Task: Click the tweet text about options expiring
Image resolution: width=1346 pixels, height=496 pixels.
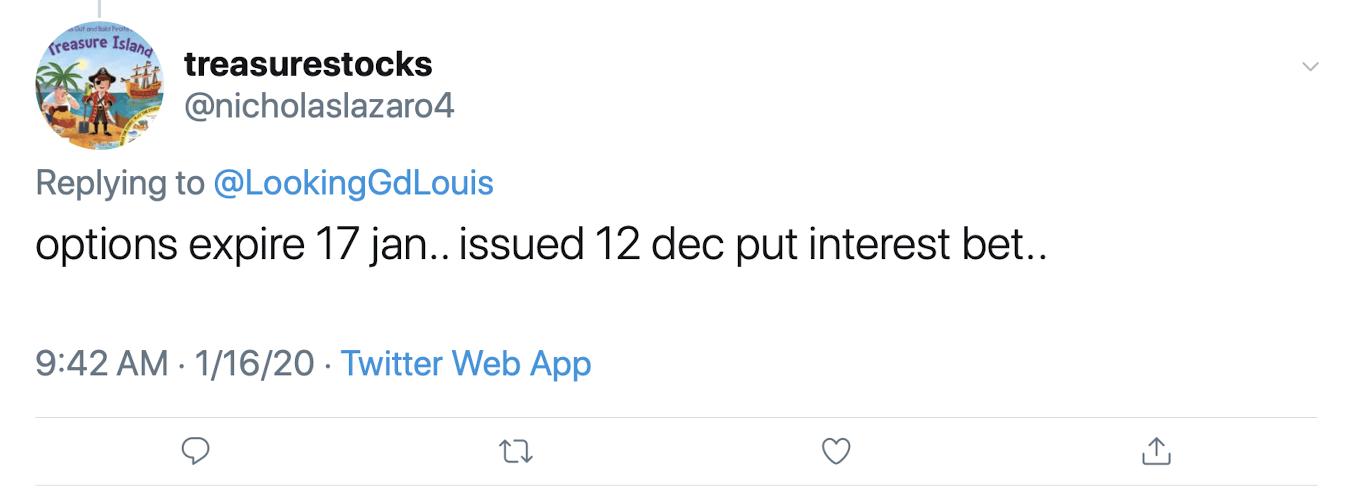Action: coord(541,245)
